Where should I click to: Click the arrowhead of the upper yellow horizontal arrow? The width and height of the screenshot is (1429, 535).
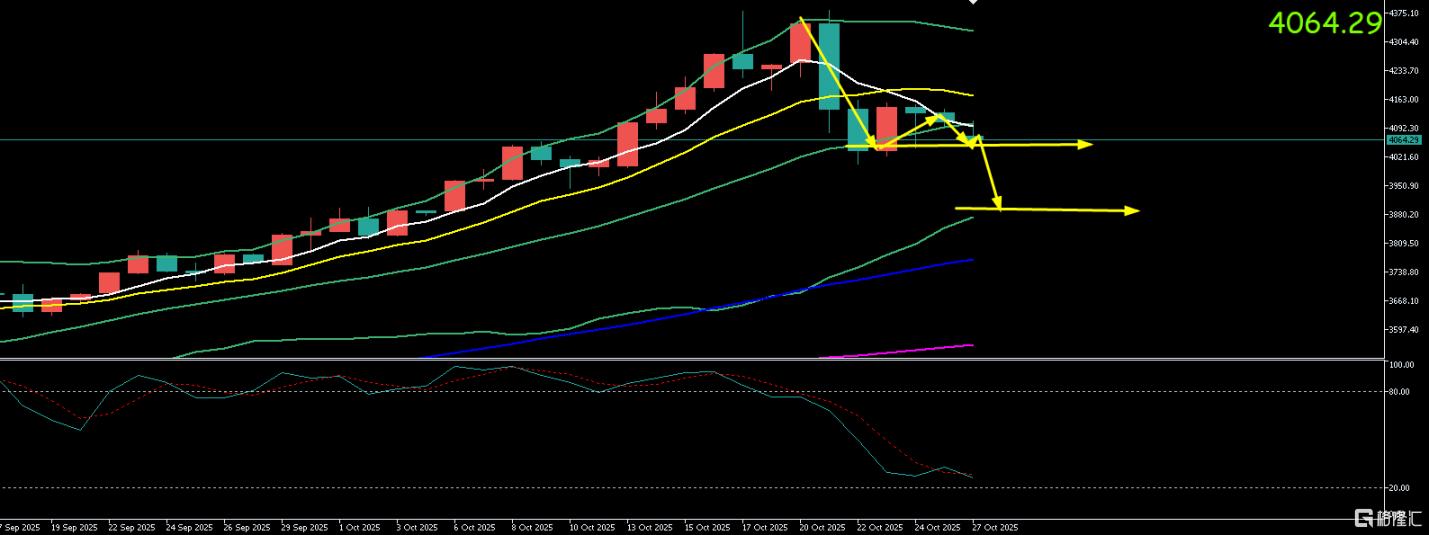click(1086, 145)
